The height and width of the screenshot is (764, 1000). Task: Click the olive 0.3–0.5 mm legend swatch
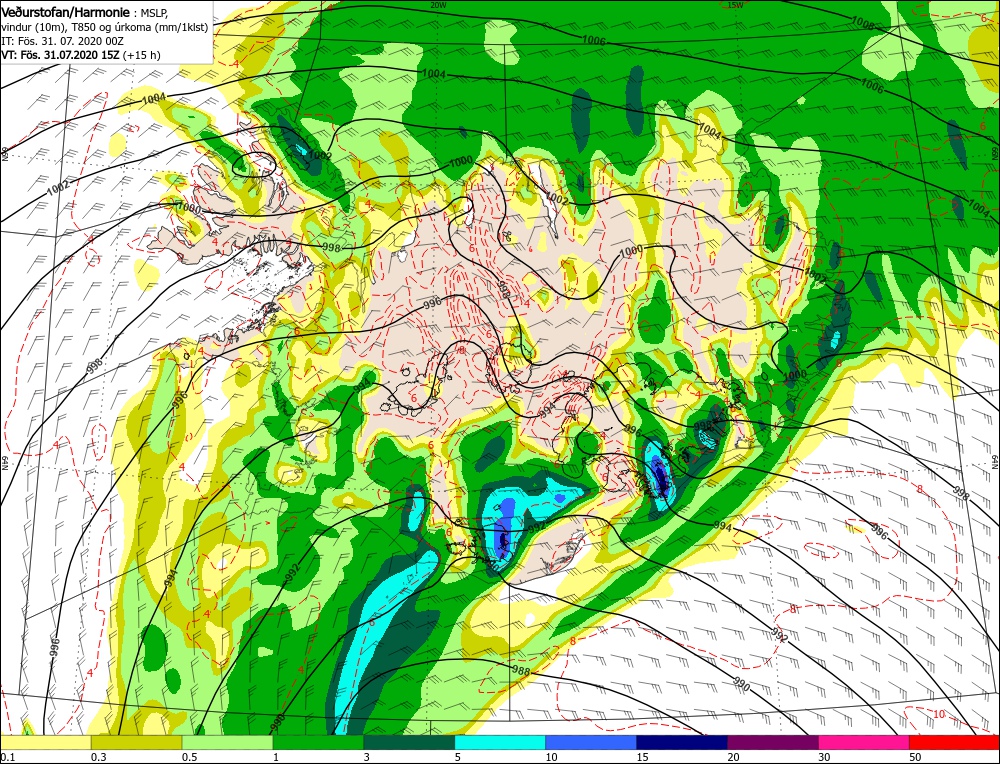click(136, 742)
